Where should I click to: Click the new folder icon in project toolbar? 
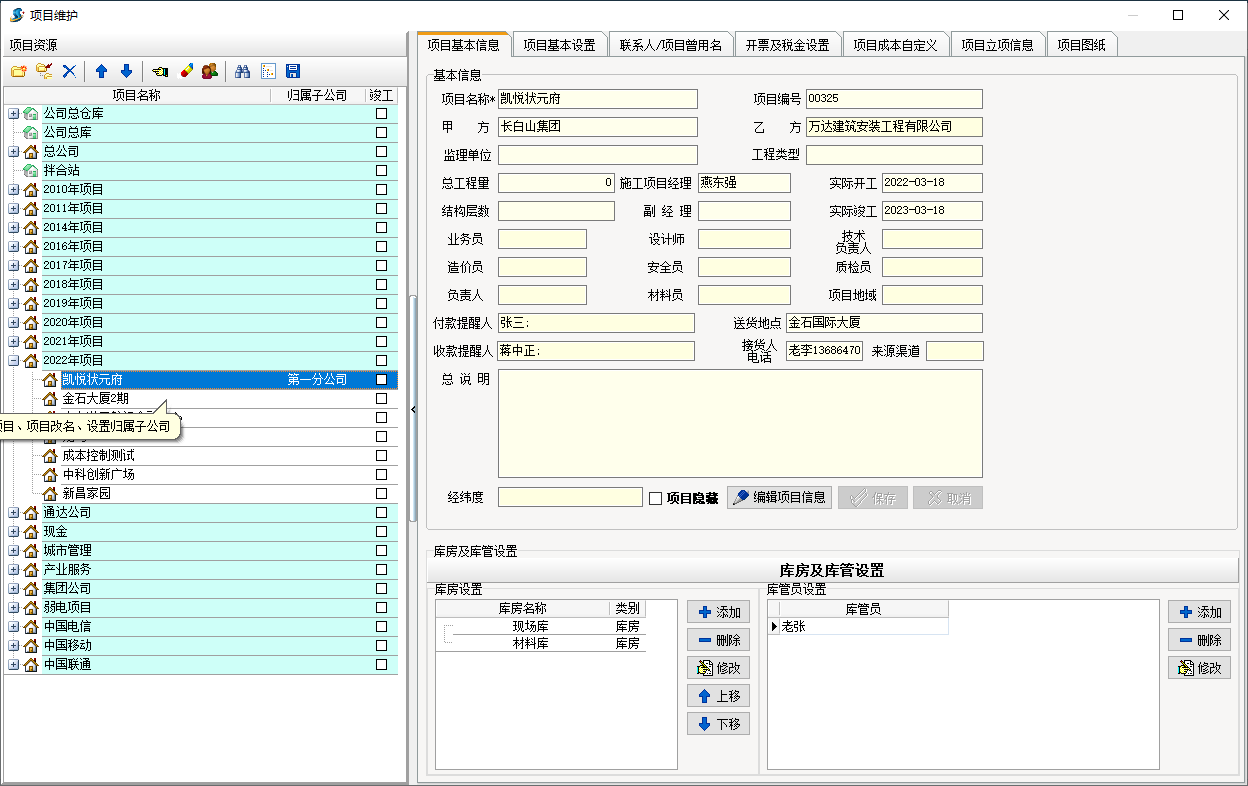[18, 71]
